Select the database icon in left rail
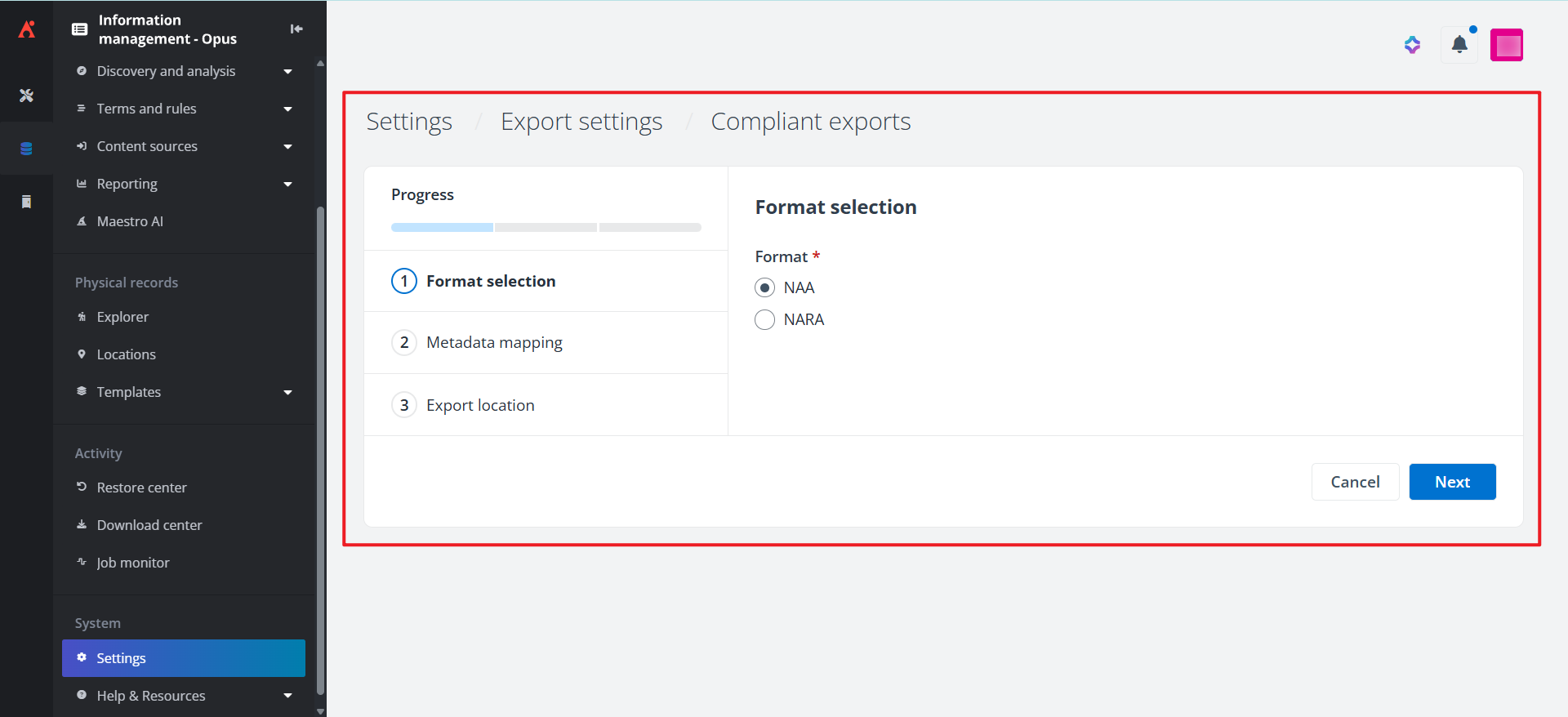Viewport: 1568px width, 717px height. click(26, 149)
